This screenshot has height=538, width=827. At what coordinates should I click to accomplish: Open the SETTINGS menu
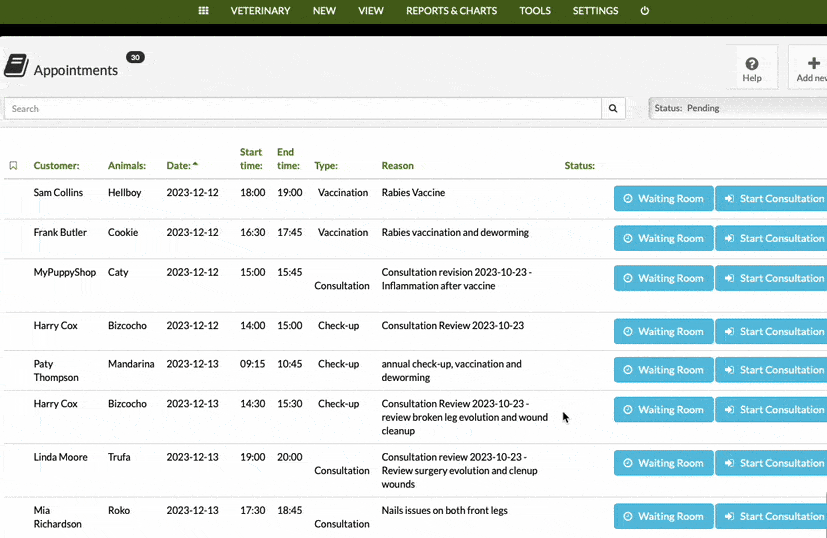point(595,11)
